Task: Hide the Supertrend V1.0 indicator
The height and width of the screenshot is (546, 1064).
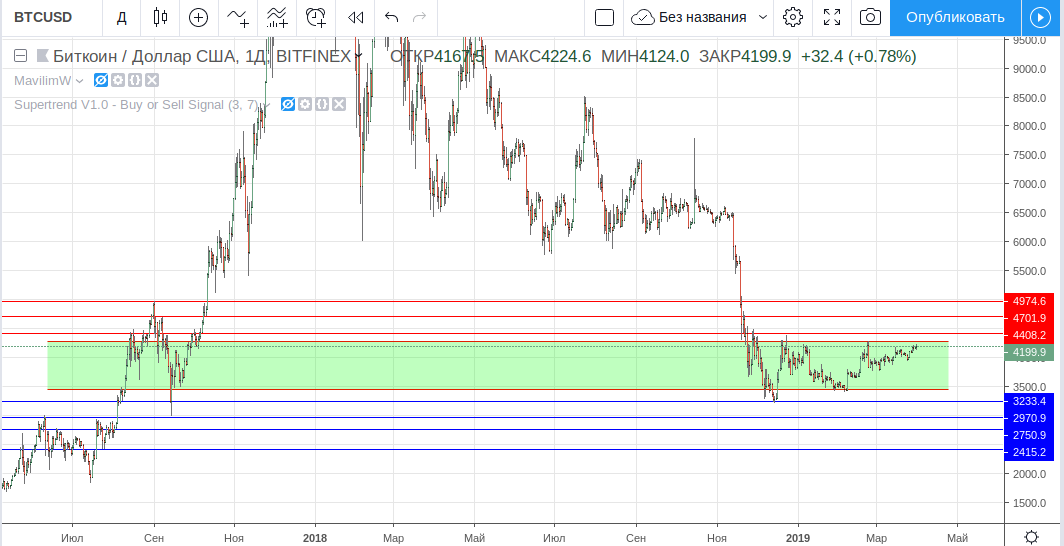Action: pos(288,104)
